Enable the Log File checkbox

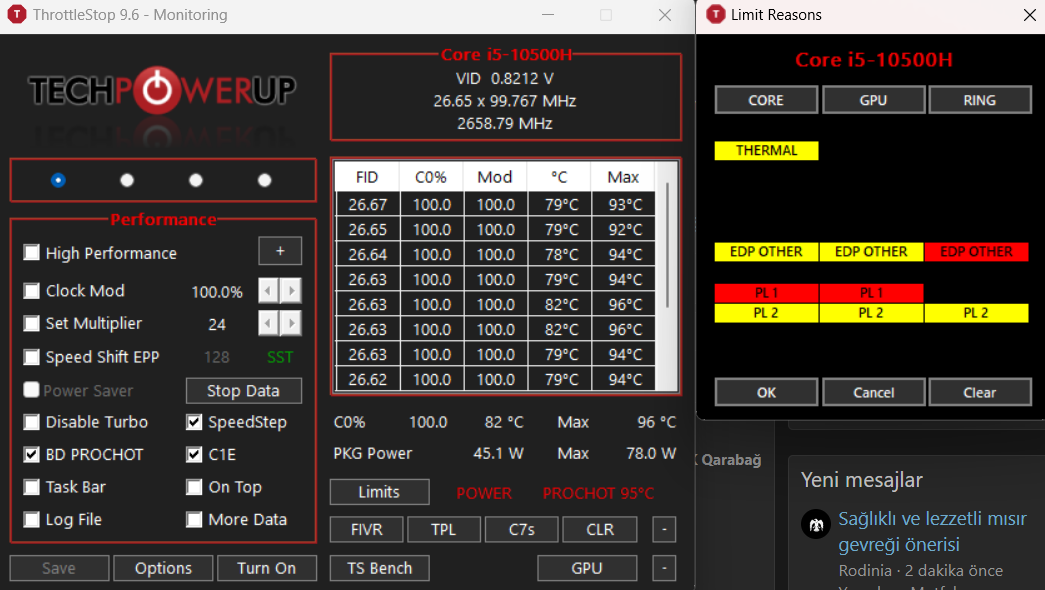[31, 519]
